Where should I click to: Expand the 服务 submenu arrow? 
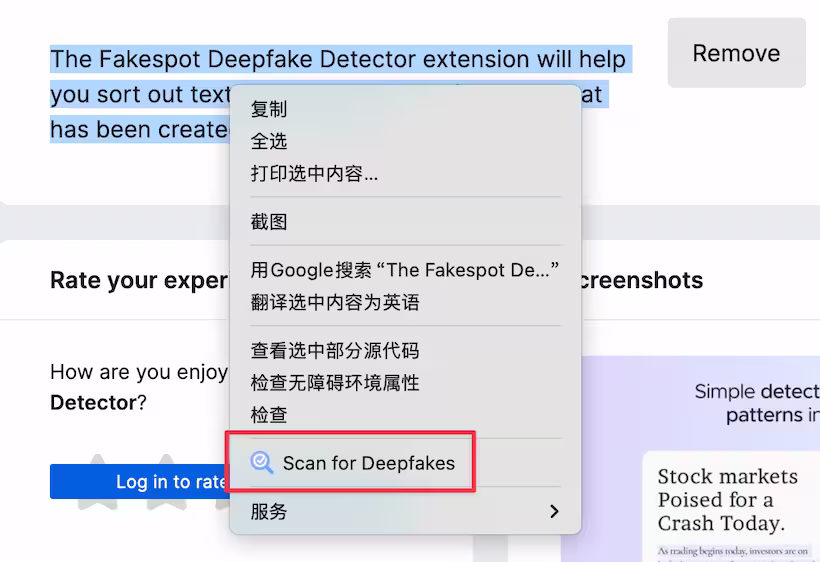point(554,511)
